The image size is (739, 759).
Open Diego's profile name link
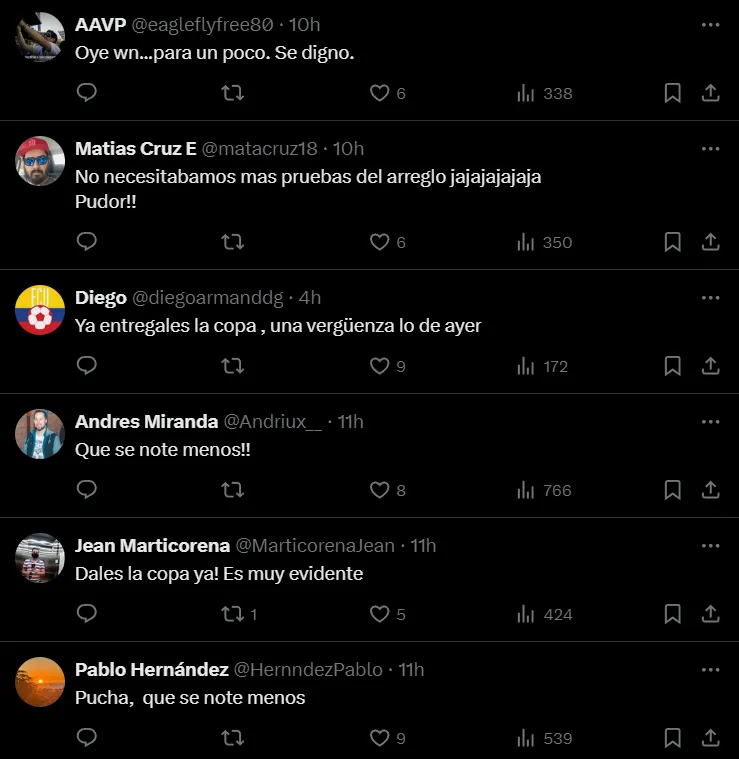click(x=101, y=298)
